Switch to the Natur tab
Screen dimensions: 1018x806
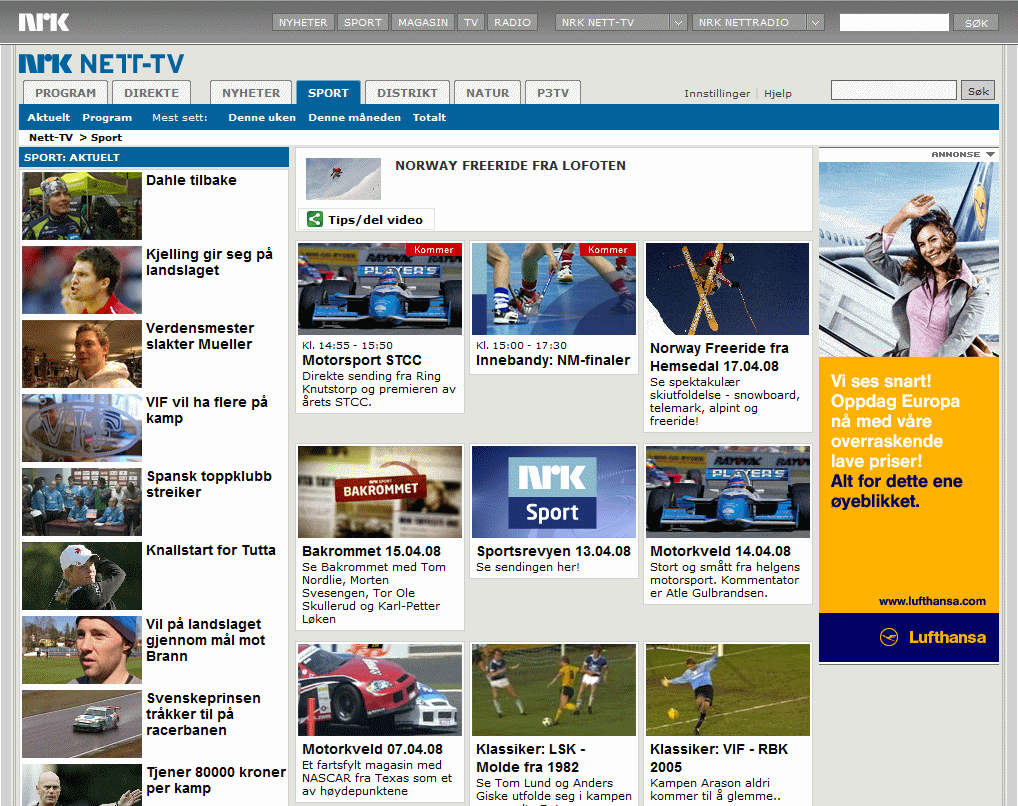[x=488, y=93]
